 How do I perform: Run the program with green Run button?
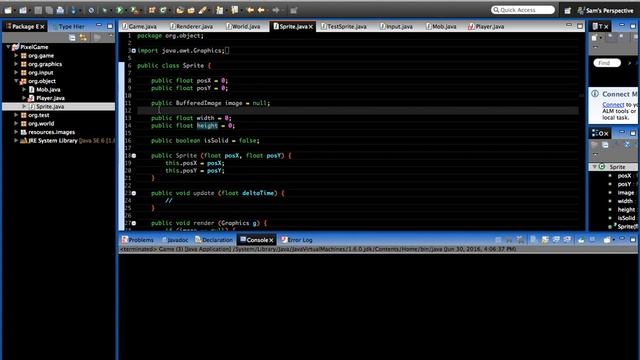(120, 10)
